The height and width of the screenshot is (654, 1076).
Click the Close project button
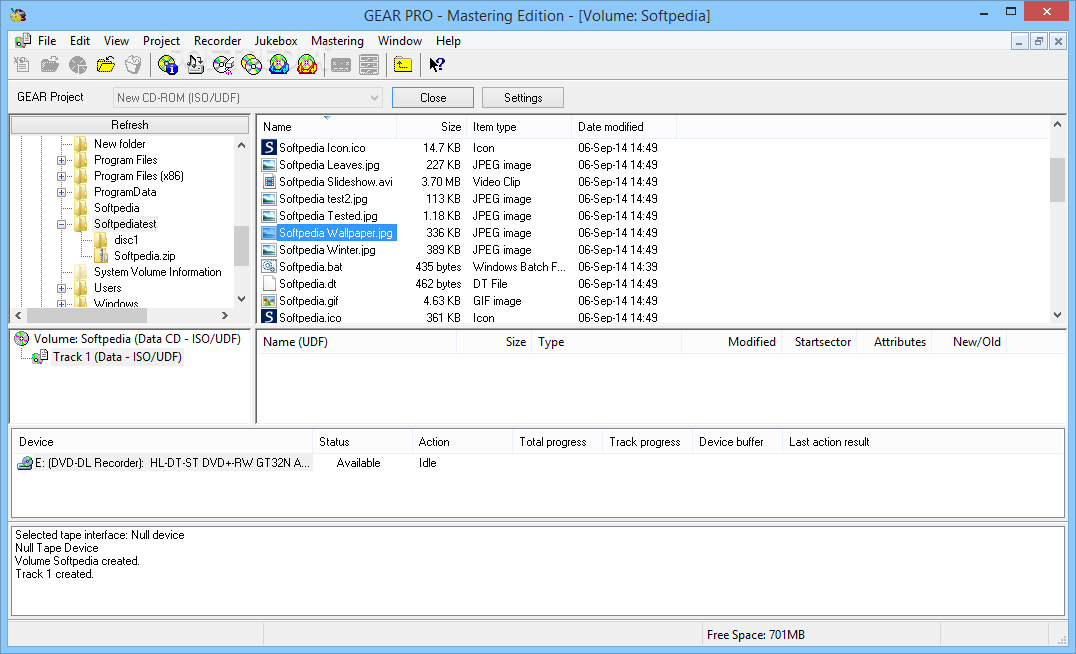433,97
